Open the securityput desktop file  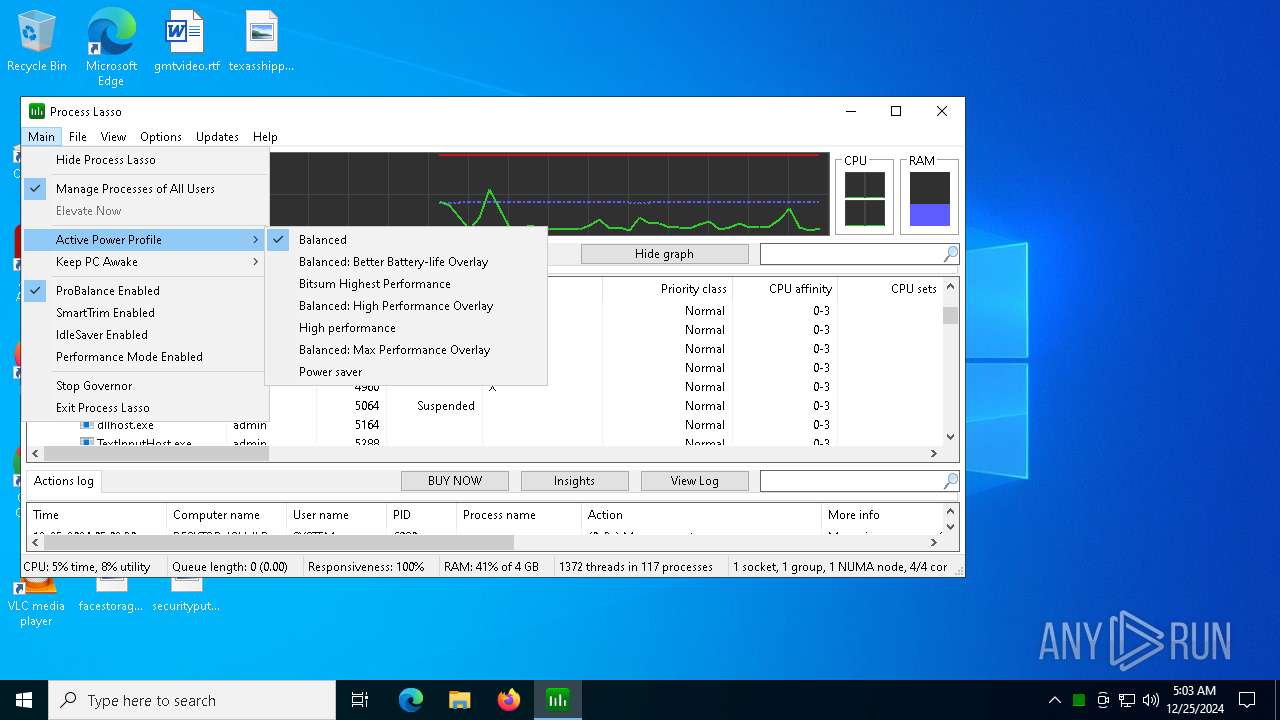pos(186,597)
